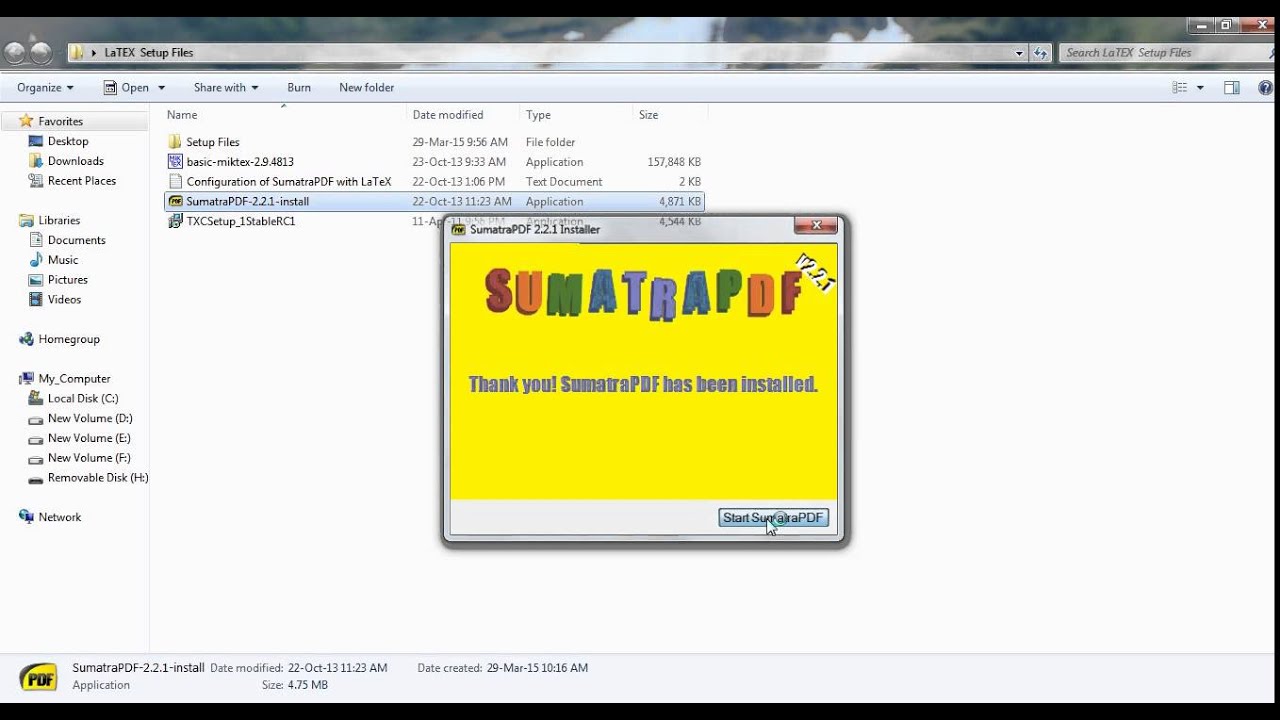1280x720 pixels.
Task: Open New Volume (D:)
Action: coord(89,418)
